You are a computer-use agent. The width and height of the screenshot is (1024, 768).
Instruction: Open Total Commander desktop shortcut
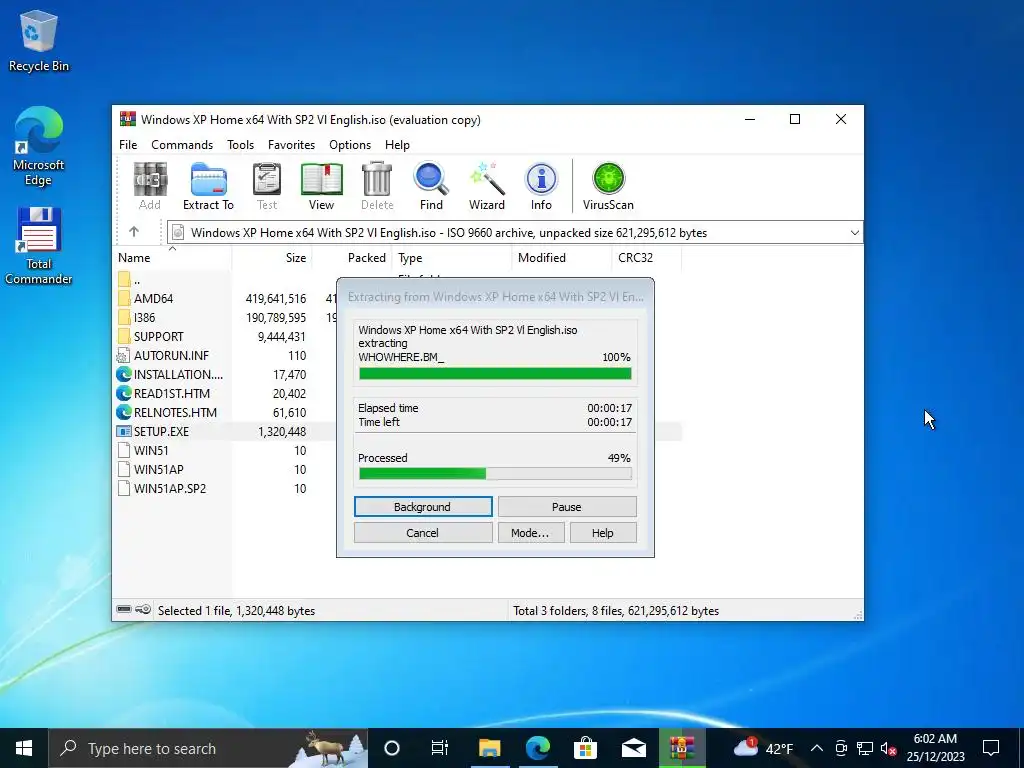(39, 246)
